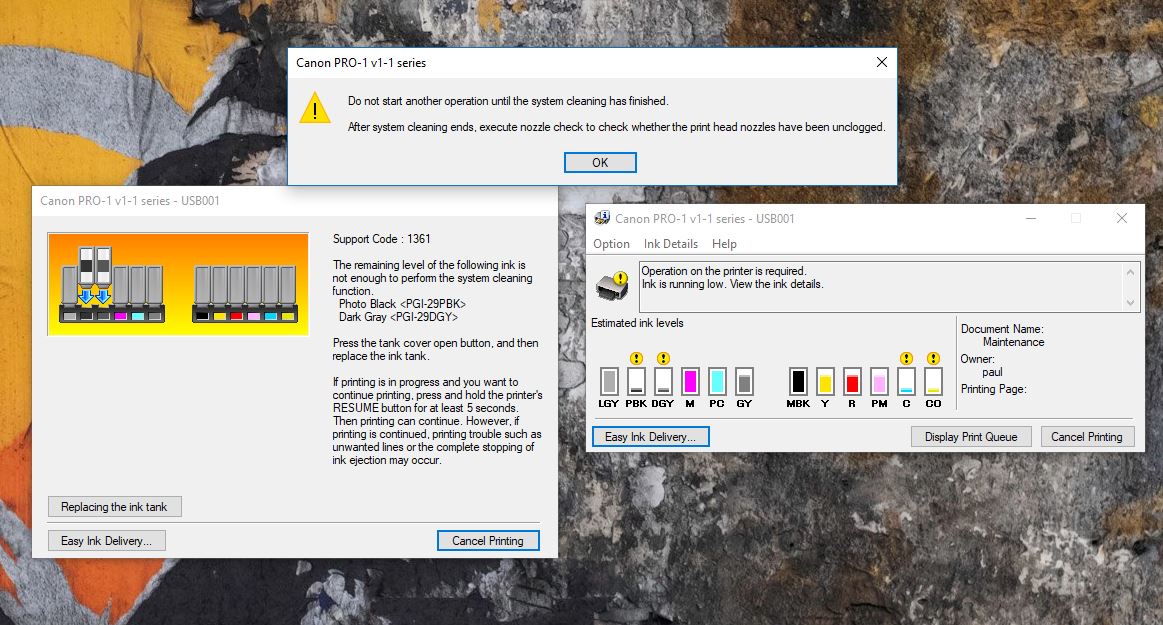
Task: Select the Magenta M ink tank icon
Action: point(690,381)
